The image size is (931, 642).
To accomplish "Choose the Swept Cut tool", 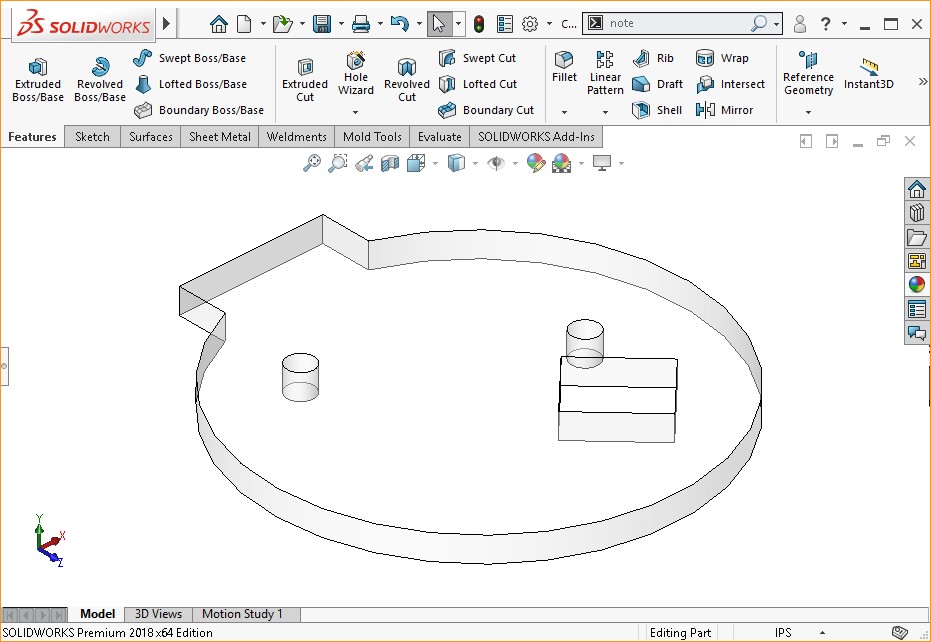I will tap(477, 58).
